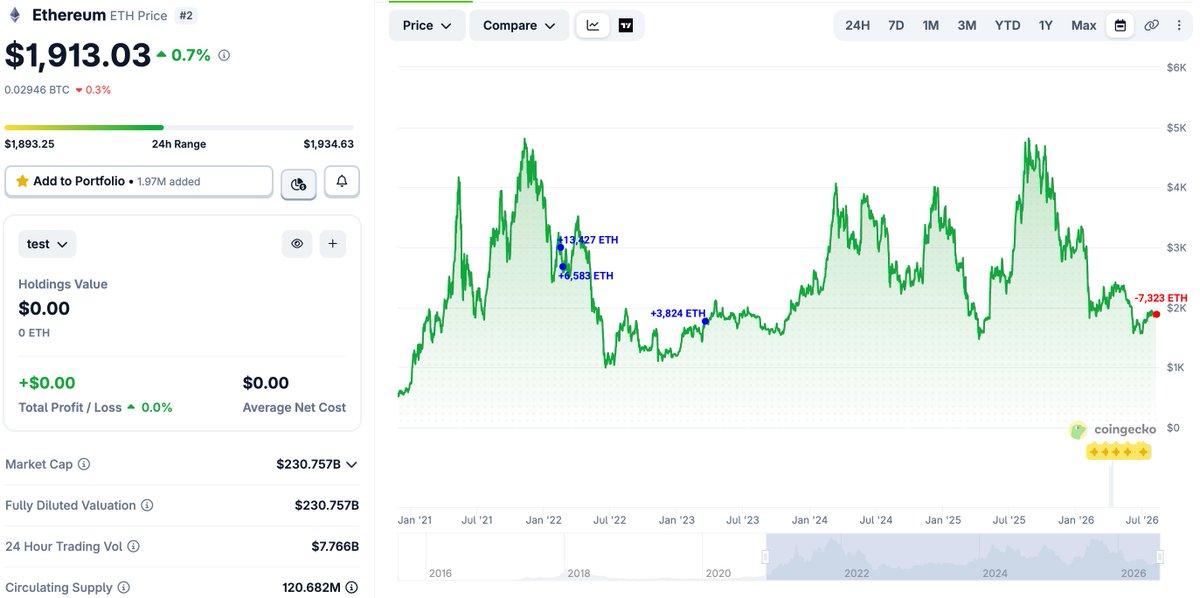The width and height of the screenshot is (1200, 598).
Task: Click the right handle of range slider
Action: coord(1160,557)
